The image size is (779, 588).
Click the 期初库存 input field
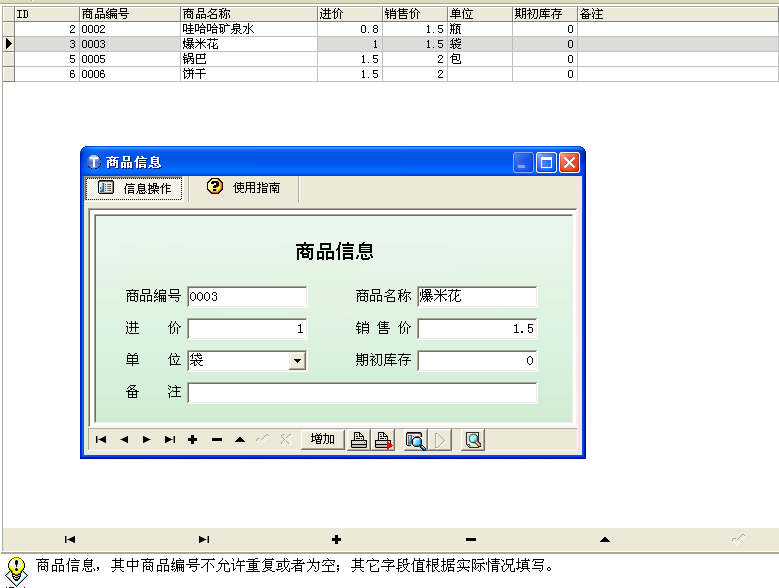[477, 361]
